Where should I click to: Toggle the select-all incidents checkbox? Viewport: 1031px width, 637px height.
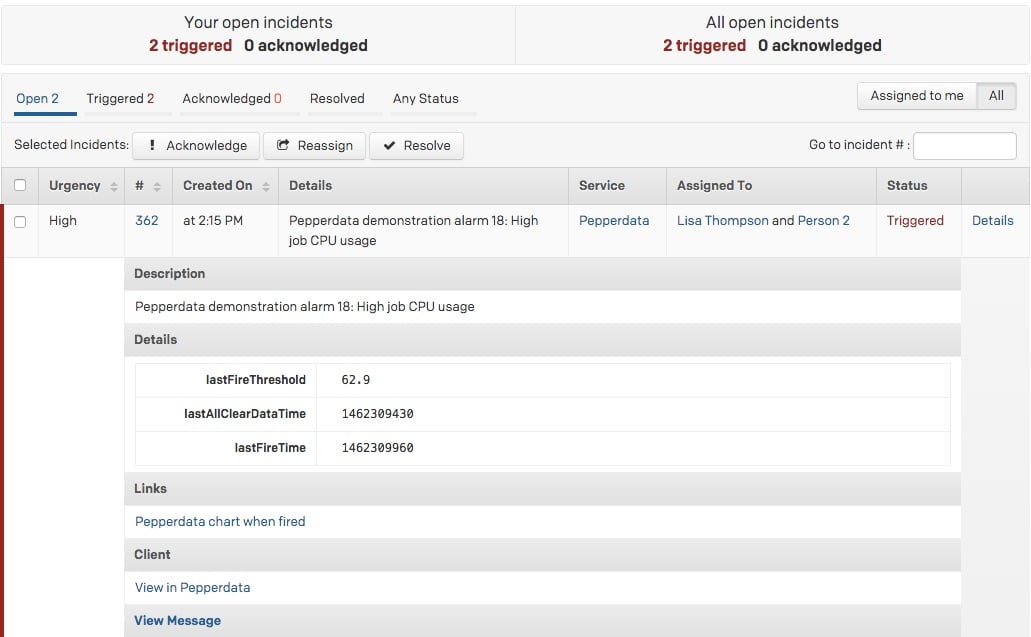[x=20, y=185]
